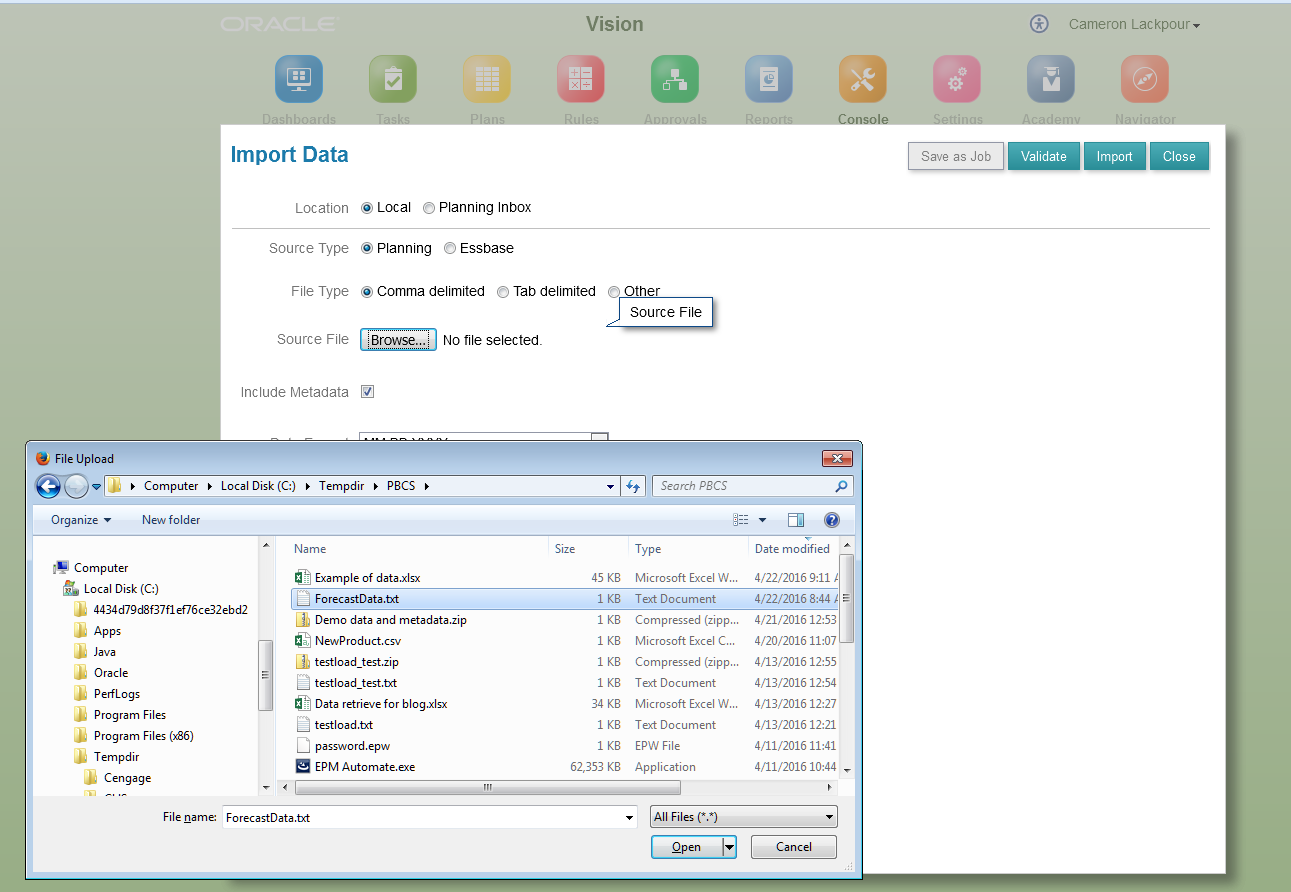Open the All Files type filter dropdown
This screenshot has width=1291, height=892.
pyautogui.click(x=744, y=817)
